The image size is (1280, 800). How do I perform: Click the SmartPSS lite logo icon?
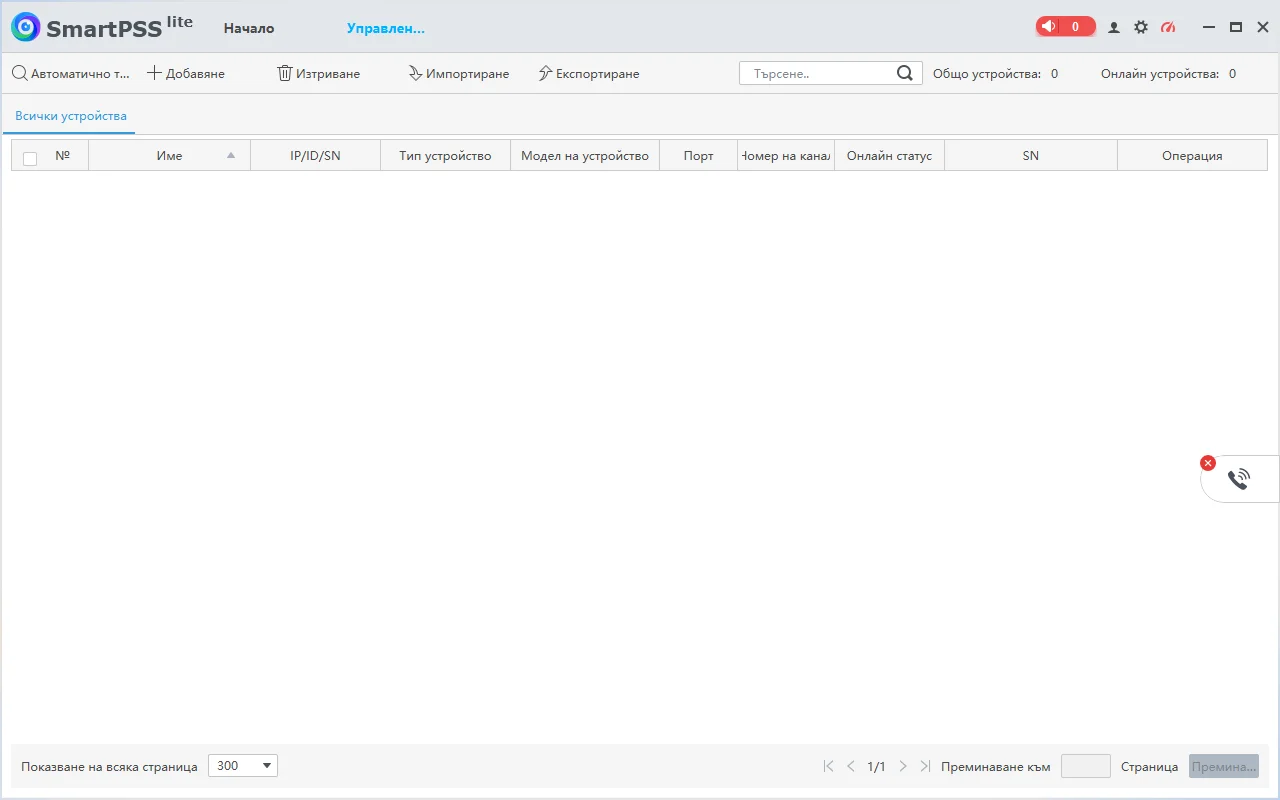coord(25,27)
